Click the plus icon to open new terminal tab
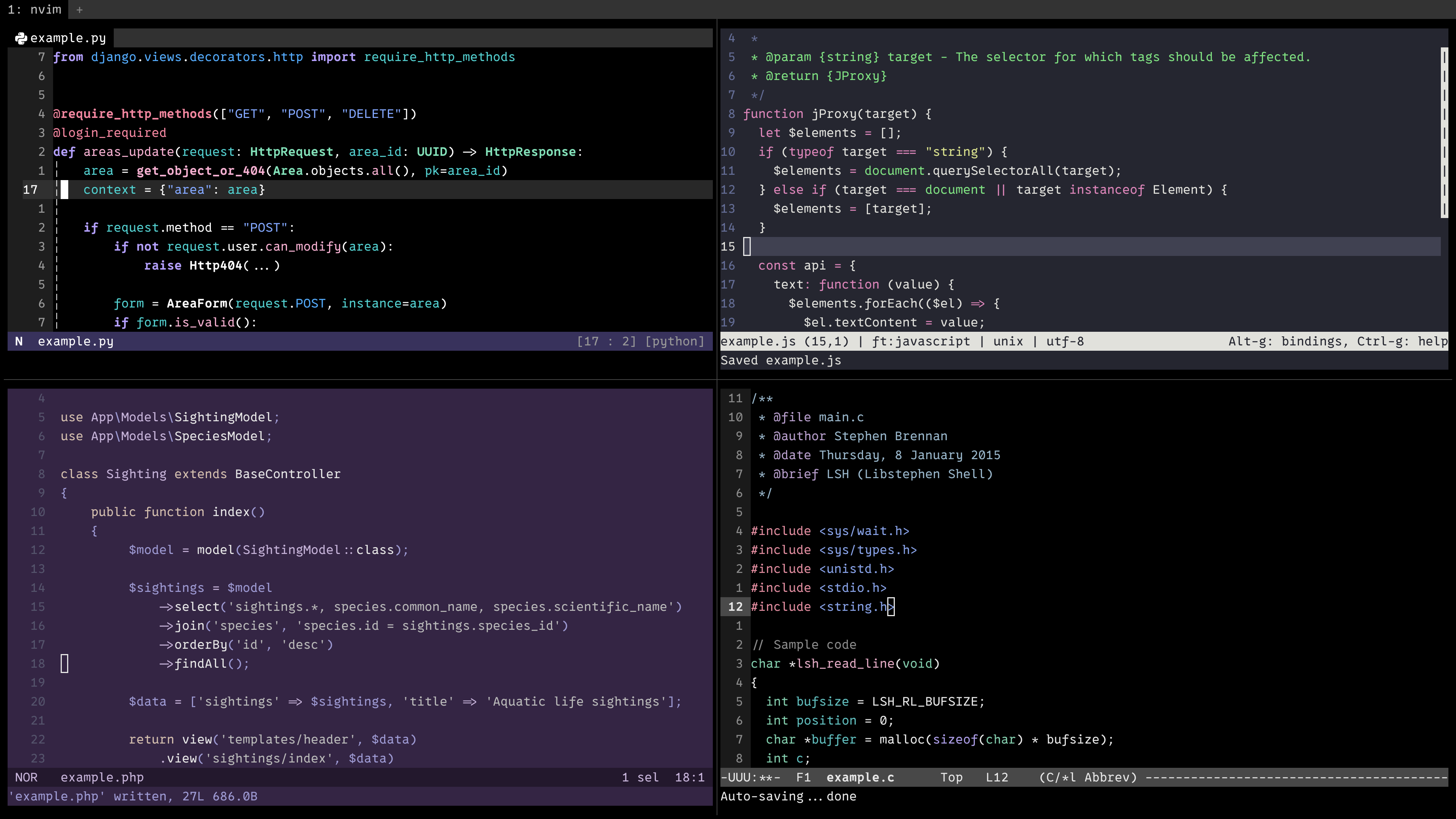1456x819 pixels. [79, 9]
